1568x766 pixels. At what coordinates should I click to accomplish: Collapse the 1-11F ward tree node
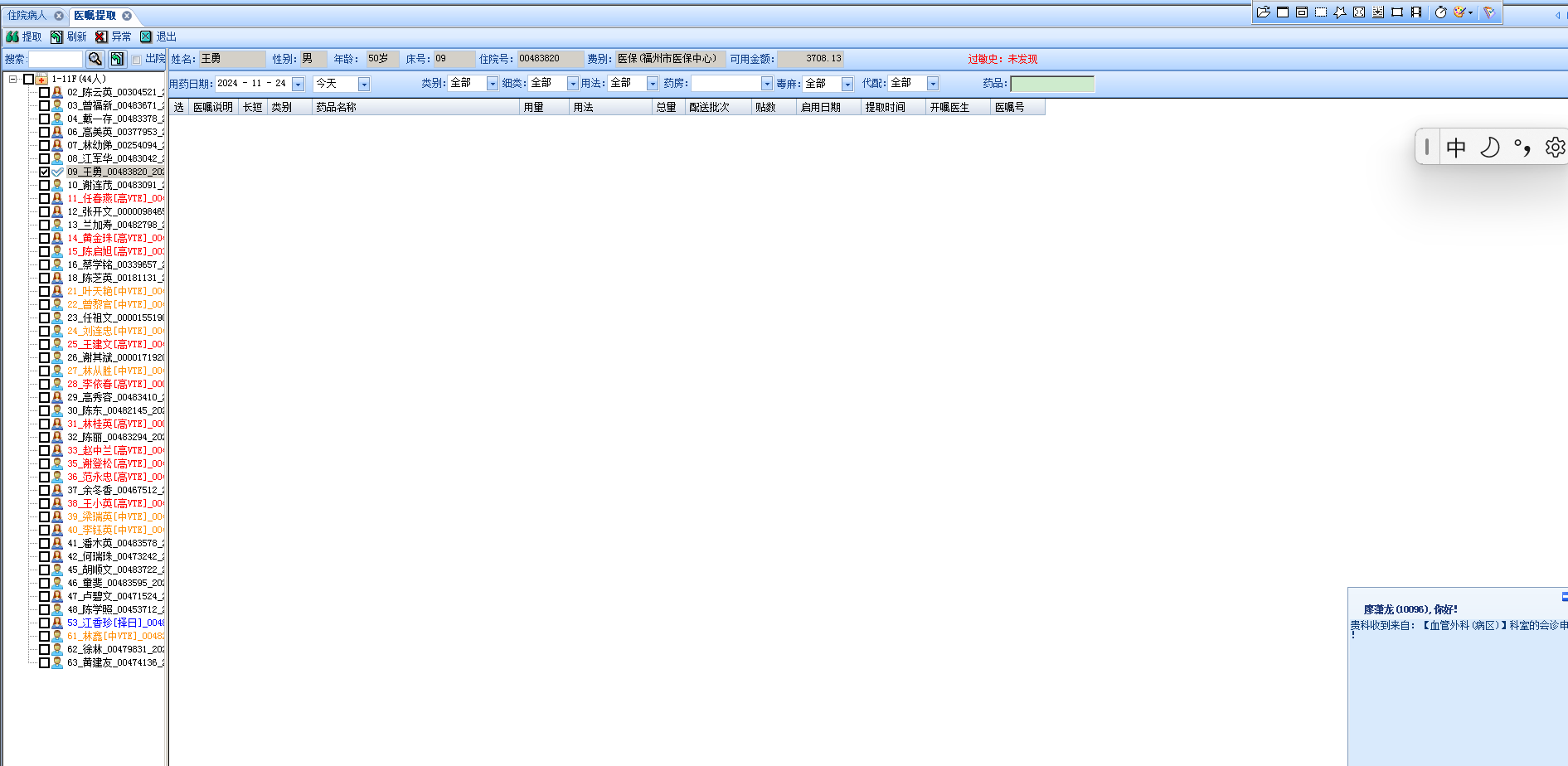point(12,79)
